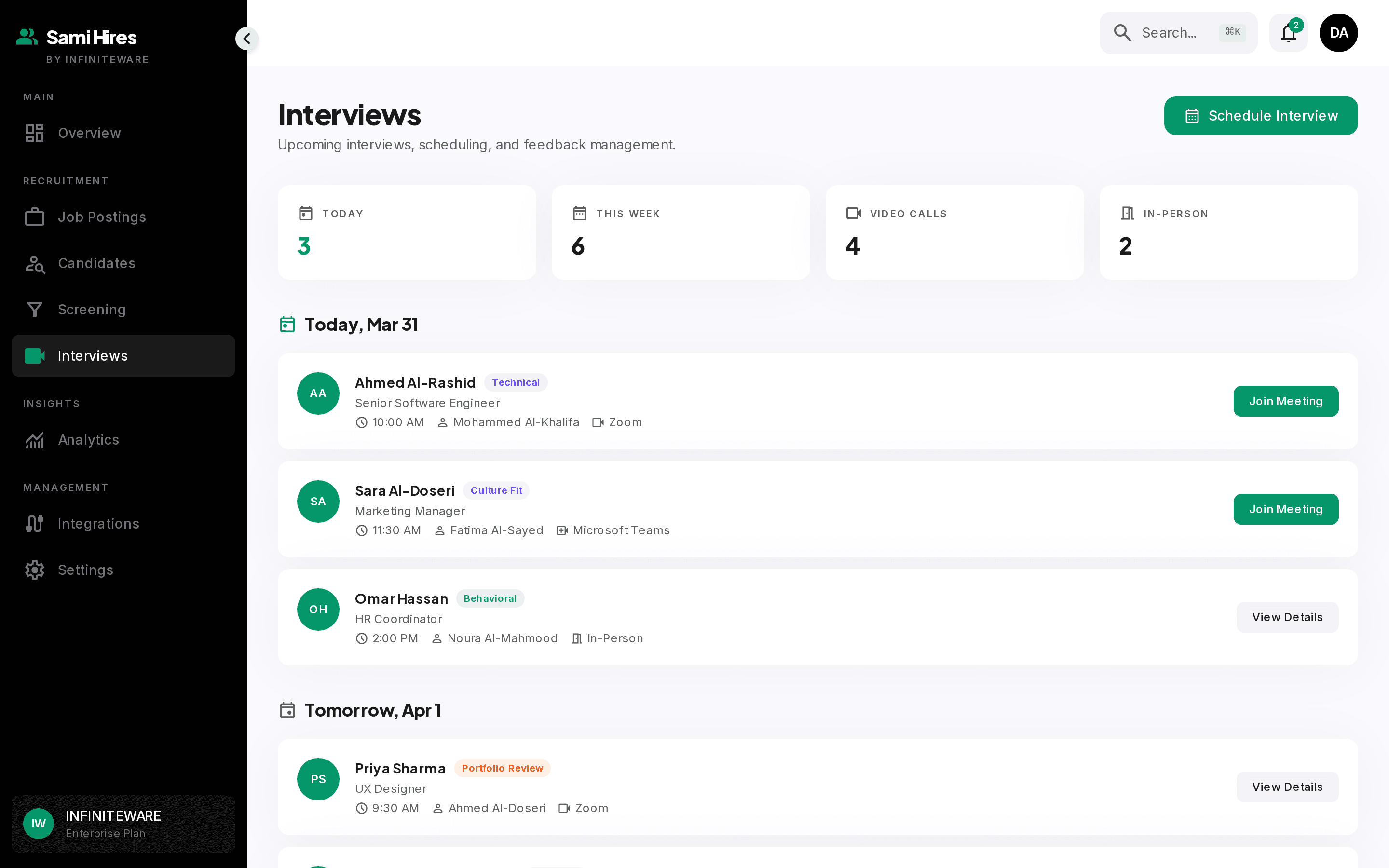
Task: Select the Today stat card
Action: point(407,232)
